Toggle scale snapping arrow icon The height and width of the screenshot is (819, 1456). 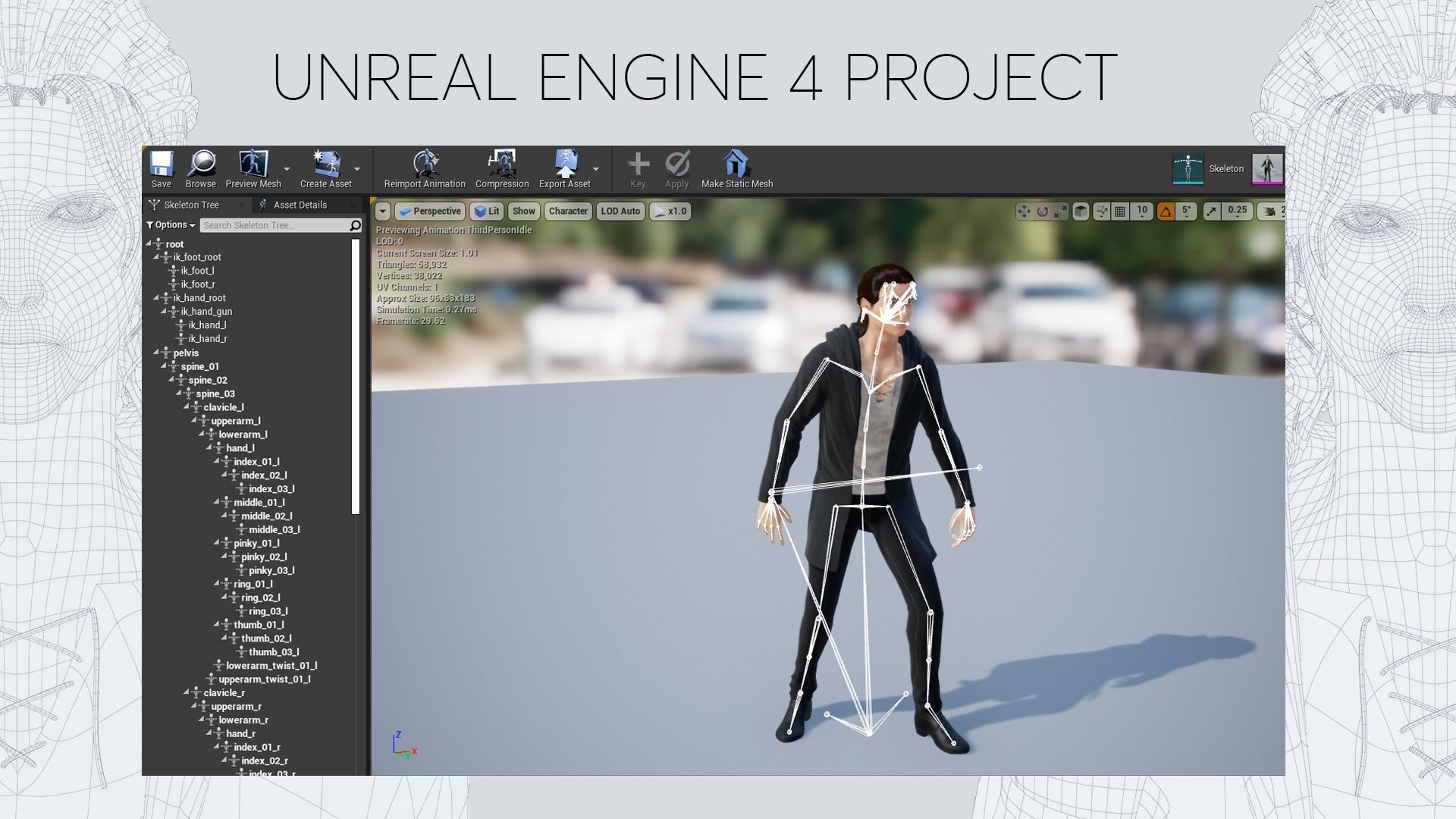pyautogui.click(x=1211, y=212)
